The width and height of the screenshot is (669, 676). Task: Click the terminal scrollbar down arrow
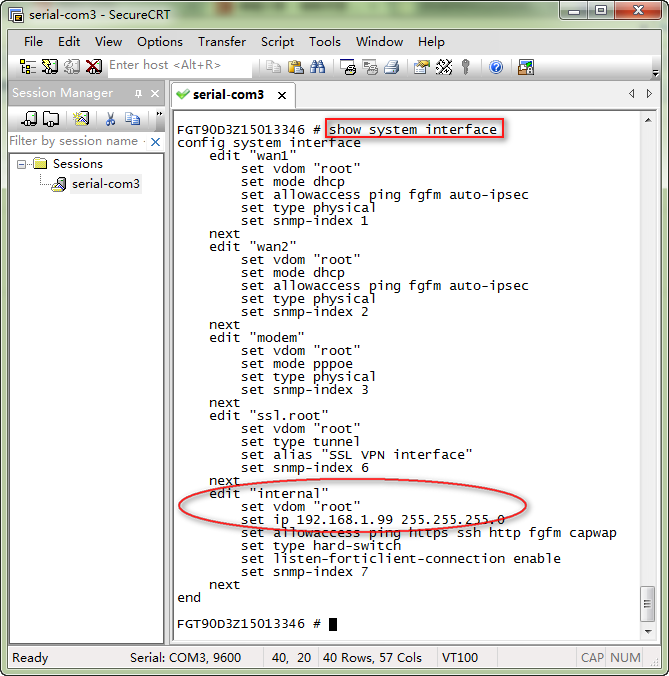click(648, 632)
